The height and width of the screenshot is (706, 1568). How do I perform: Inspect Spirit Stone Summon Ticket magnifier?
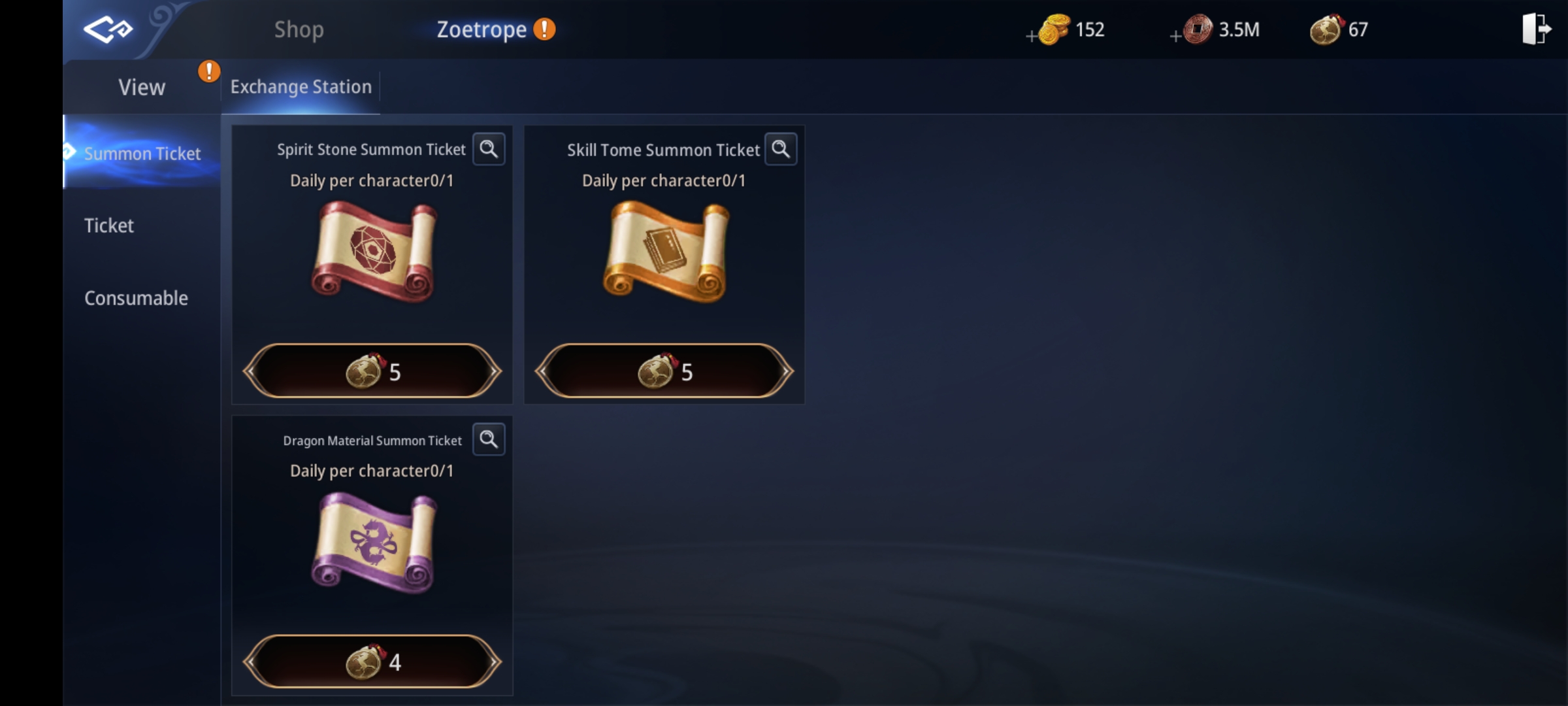pos(489,150)
